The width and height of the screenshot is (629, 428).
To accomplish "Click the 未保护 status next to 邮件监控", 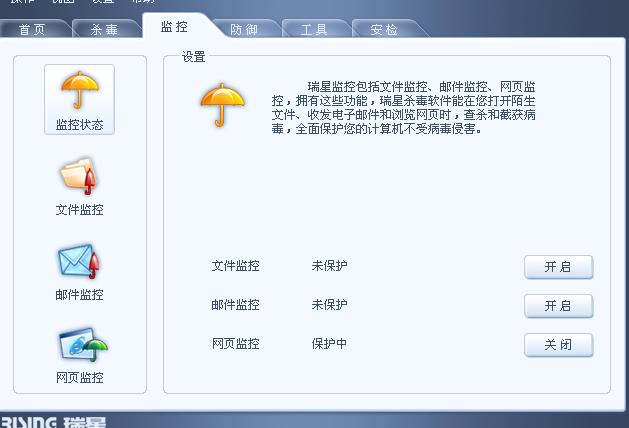I will coord(329,305).
